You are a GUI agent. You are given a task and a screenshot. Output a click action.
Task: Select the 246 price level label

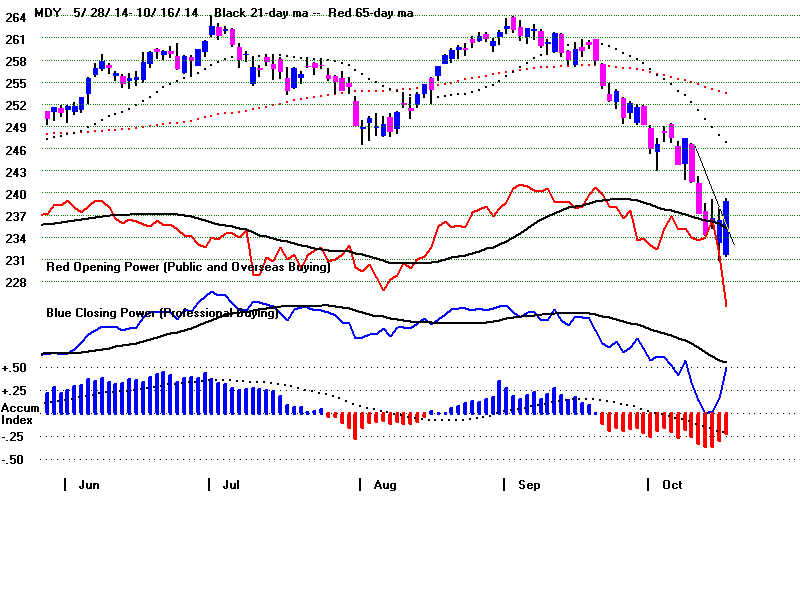click(x=15, y=151)
